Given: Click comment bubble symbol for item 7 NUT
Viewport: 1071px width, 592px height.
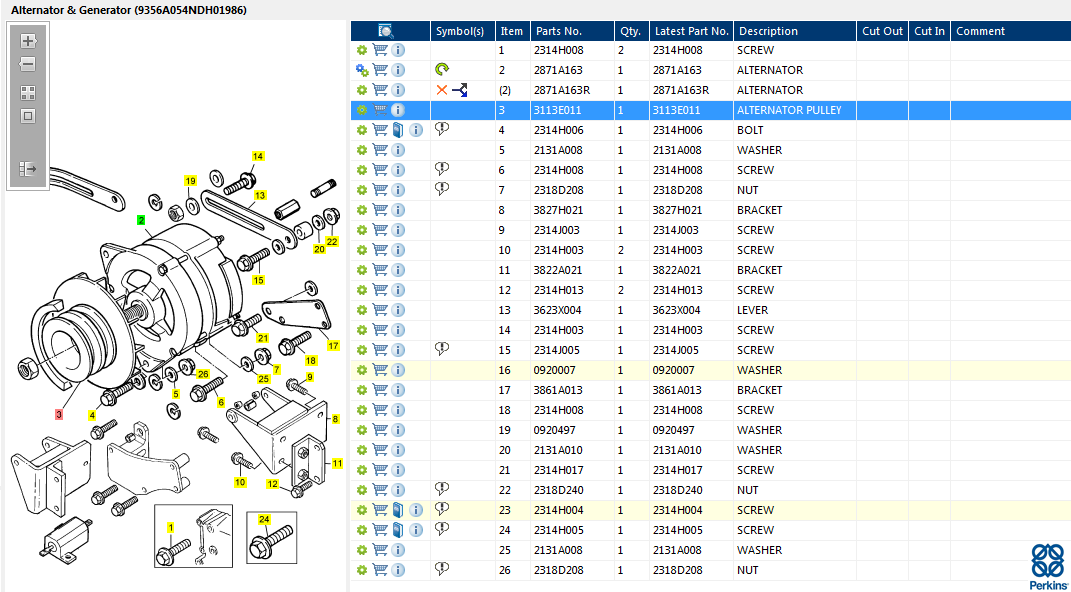Looking at the screenshot, I should tap(442, 189).
